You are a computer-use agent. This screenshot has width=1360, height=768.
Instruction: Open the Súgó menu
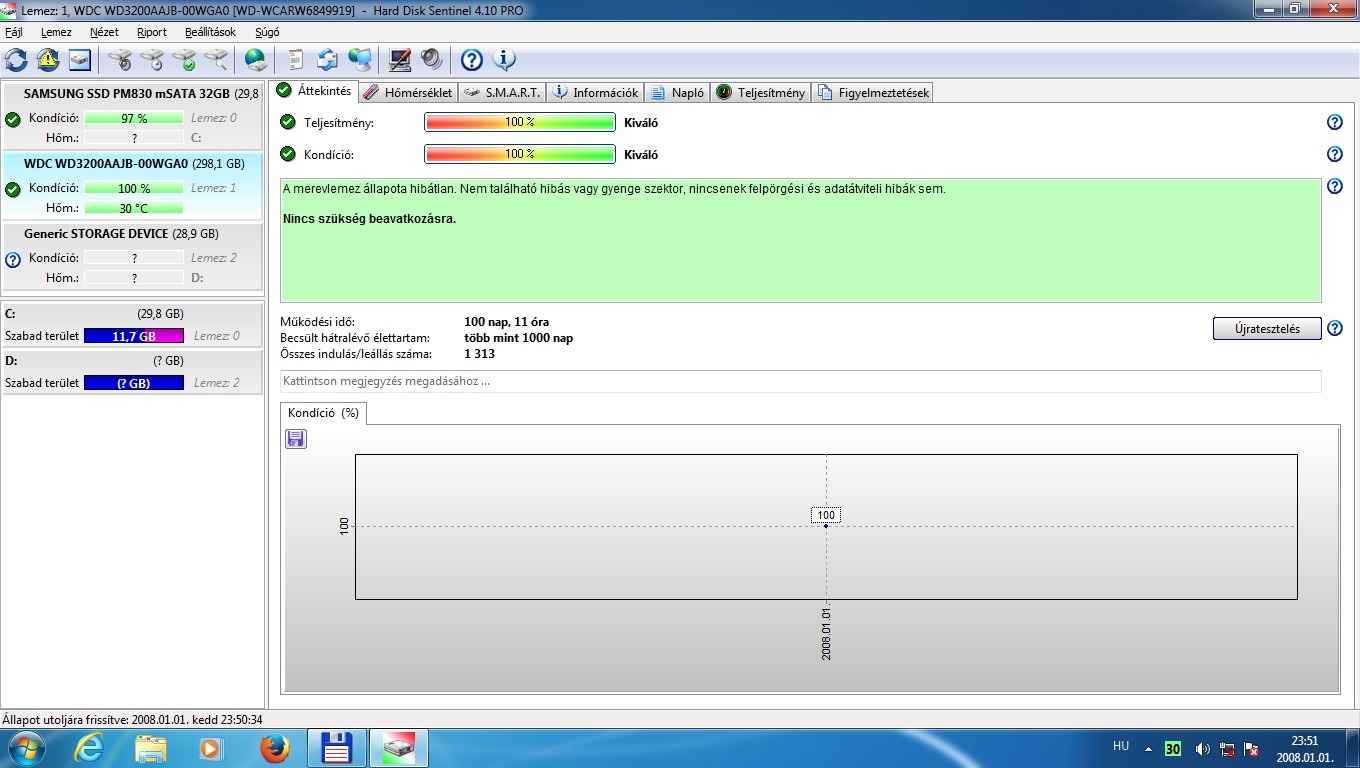267,32
